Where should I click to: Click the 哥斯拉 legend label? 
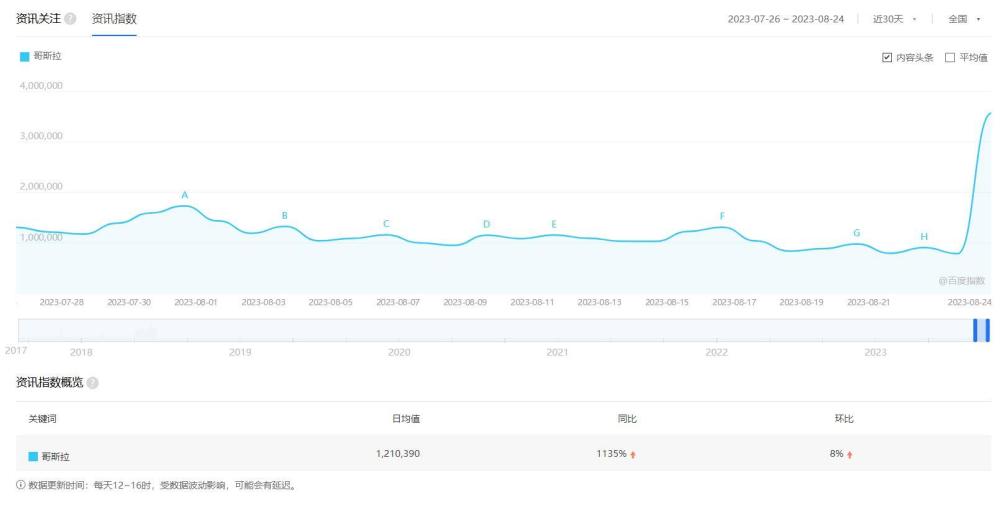[x=47, y=56]
